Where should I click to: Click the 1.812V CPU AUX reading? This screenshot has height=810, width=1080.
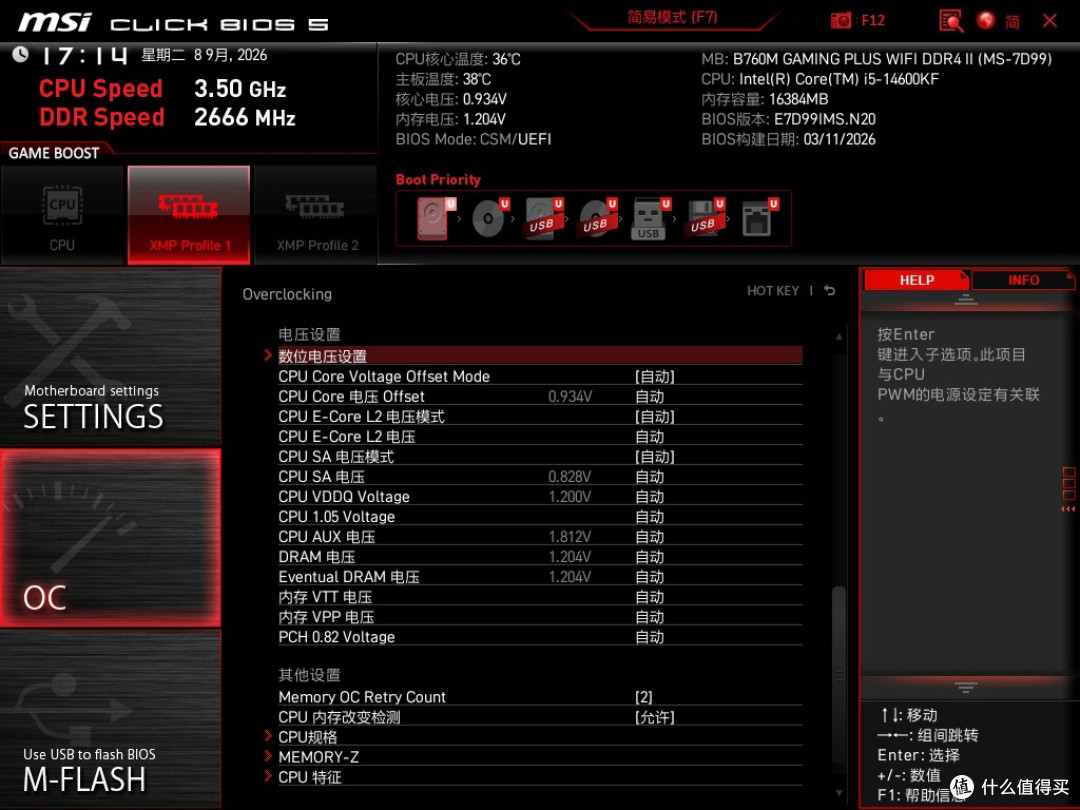pos(570,536)
